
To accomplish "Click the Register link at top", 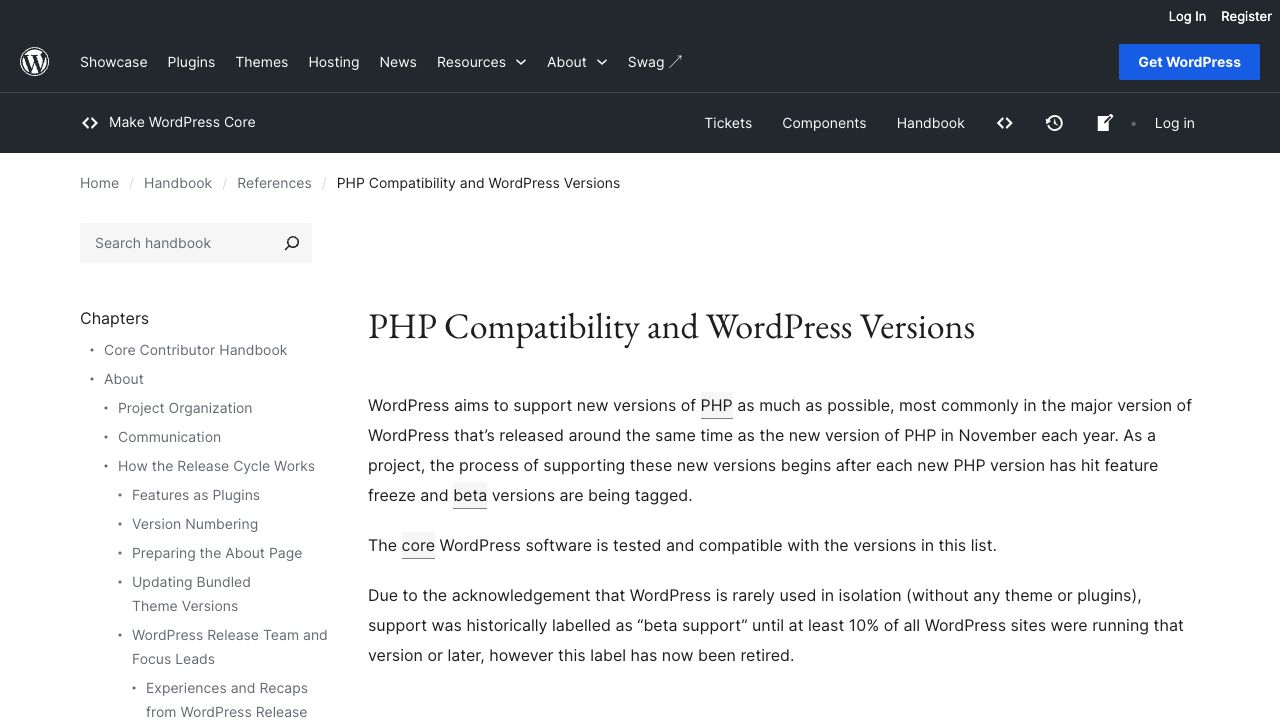I will point(1246,16).
